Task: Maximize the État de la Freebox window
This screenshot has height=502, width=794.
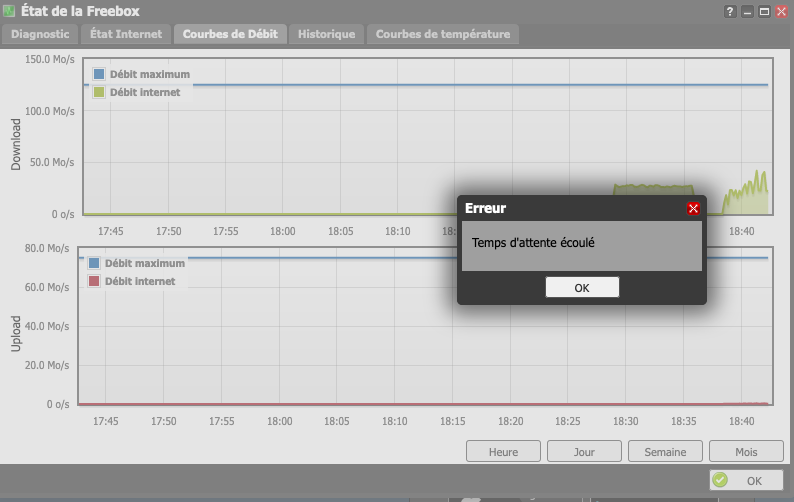Action: (764, 11)
